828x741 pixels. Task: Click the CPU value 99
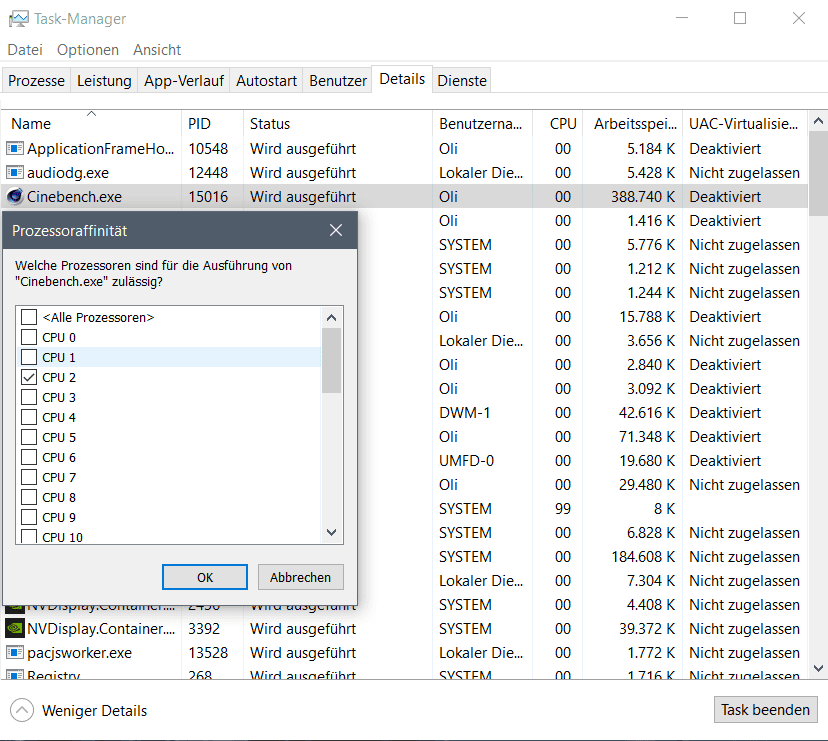[563, 509]
